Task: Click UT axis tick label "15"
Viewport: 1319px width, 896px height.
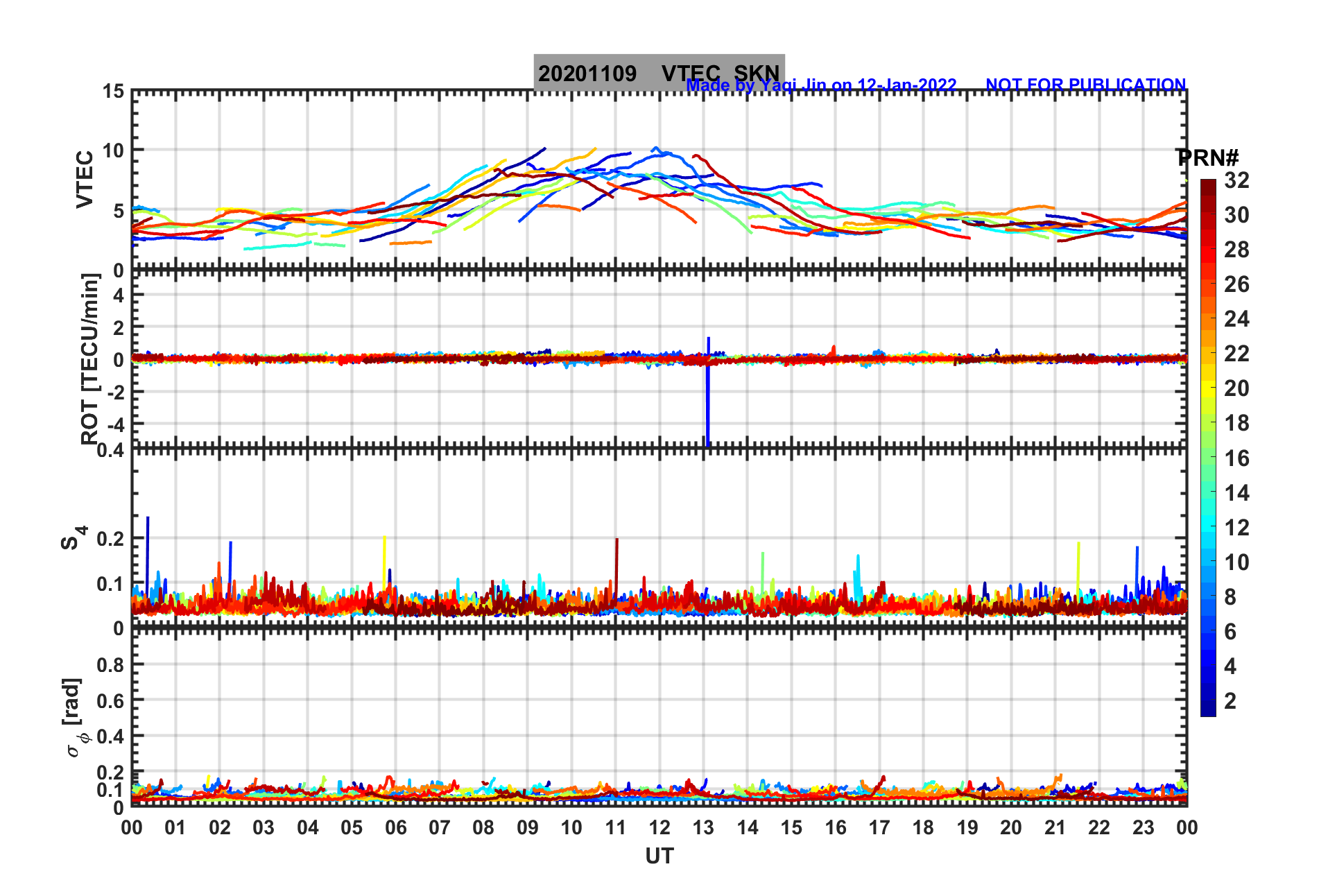Action: [x=791, y=827]
